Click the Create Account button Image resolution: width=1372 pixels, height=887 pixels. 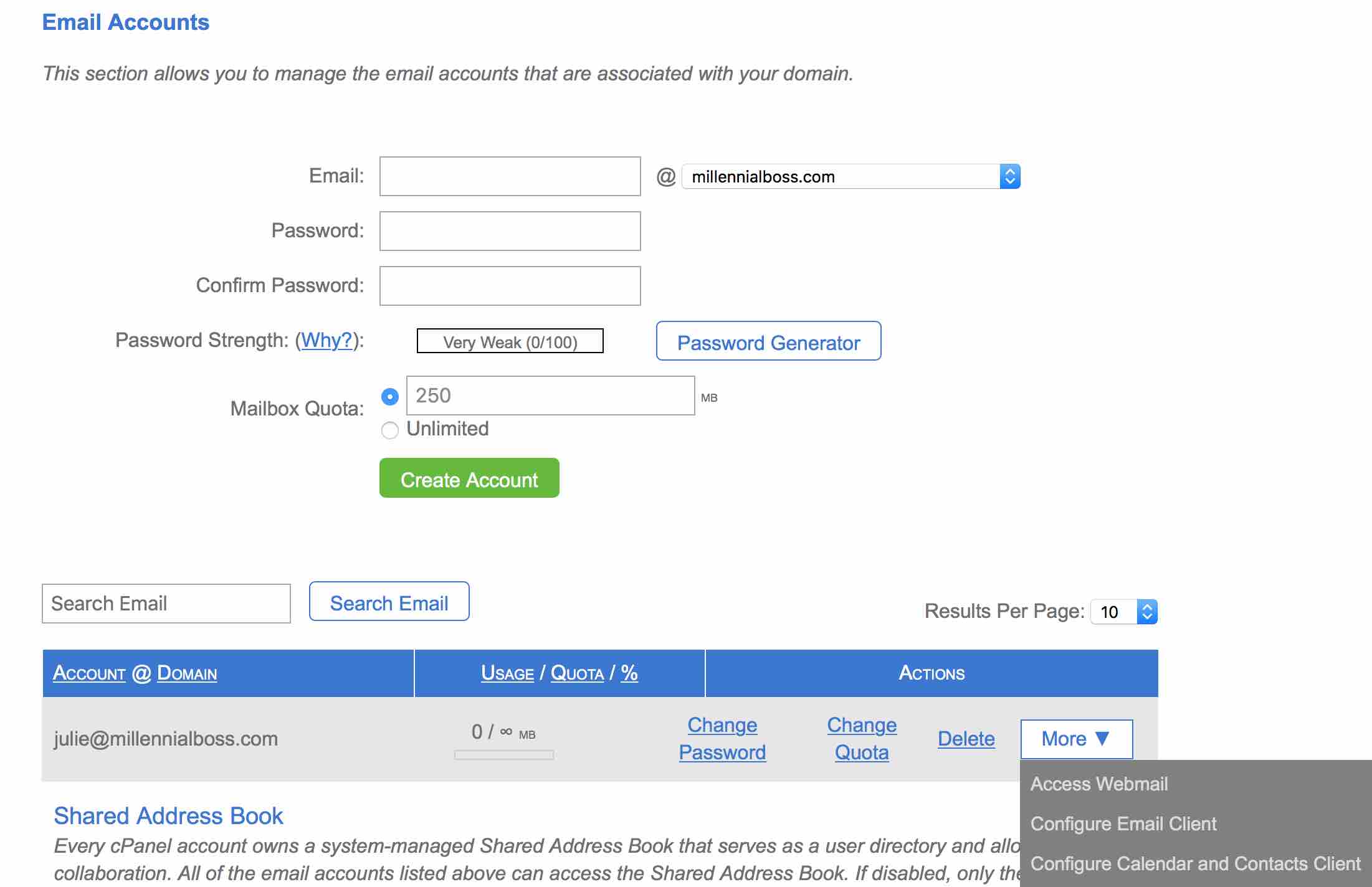tap(469, 478)
